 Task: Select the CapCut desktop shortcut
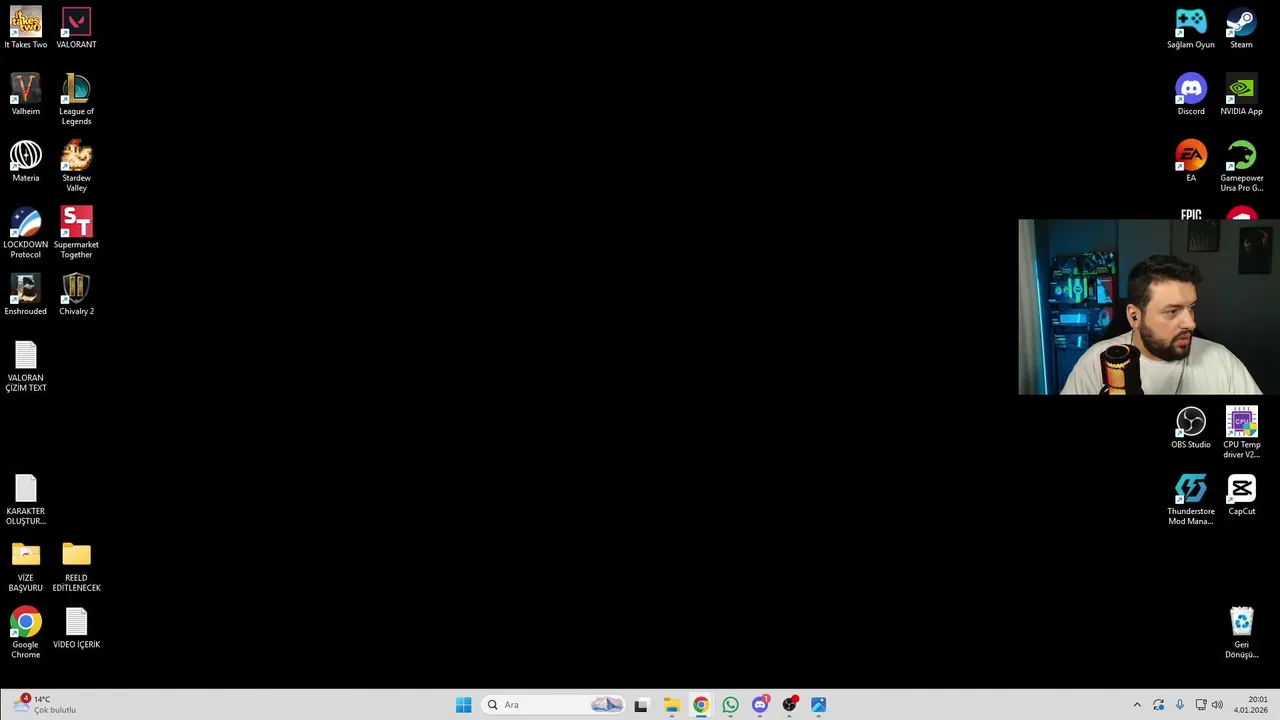1241,495
